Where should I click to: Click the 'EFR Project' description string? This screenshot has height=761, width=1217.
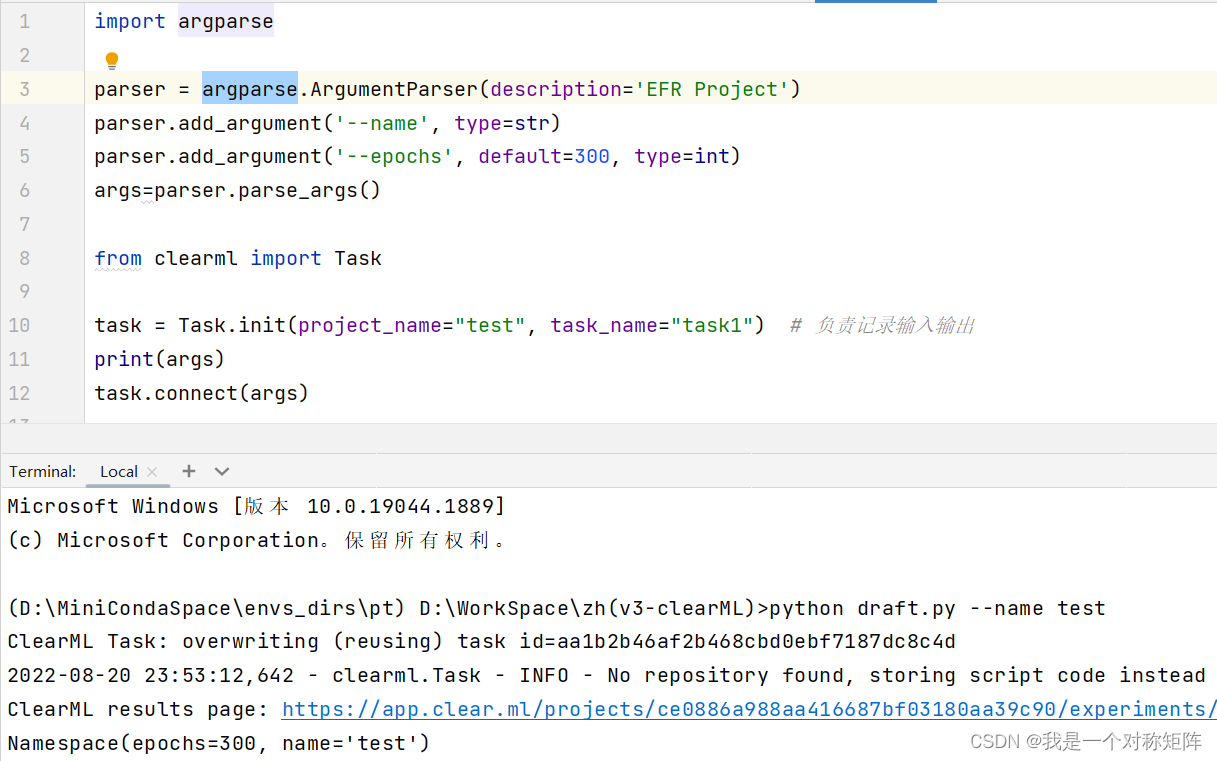coord(712,89)
